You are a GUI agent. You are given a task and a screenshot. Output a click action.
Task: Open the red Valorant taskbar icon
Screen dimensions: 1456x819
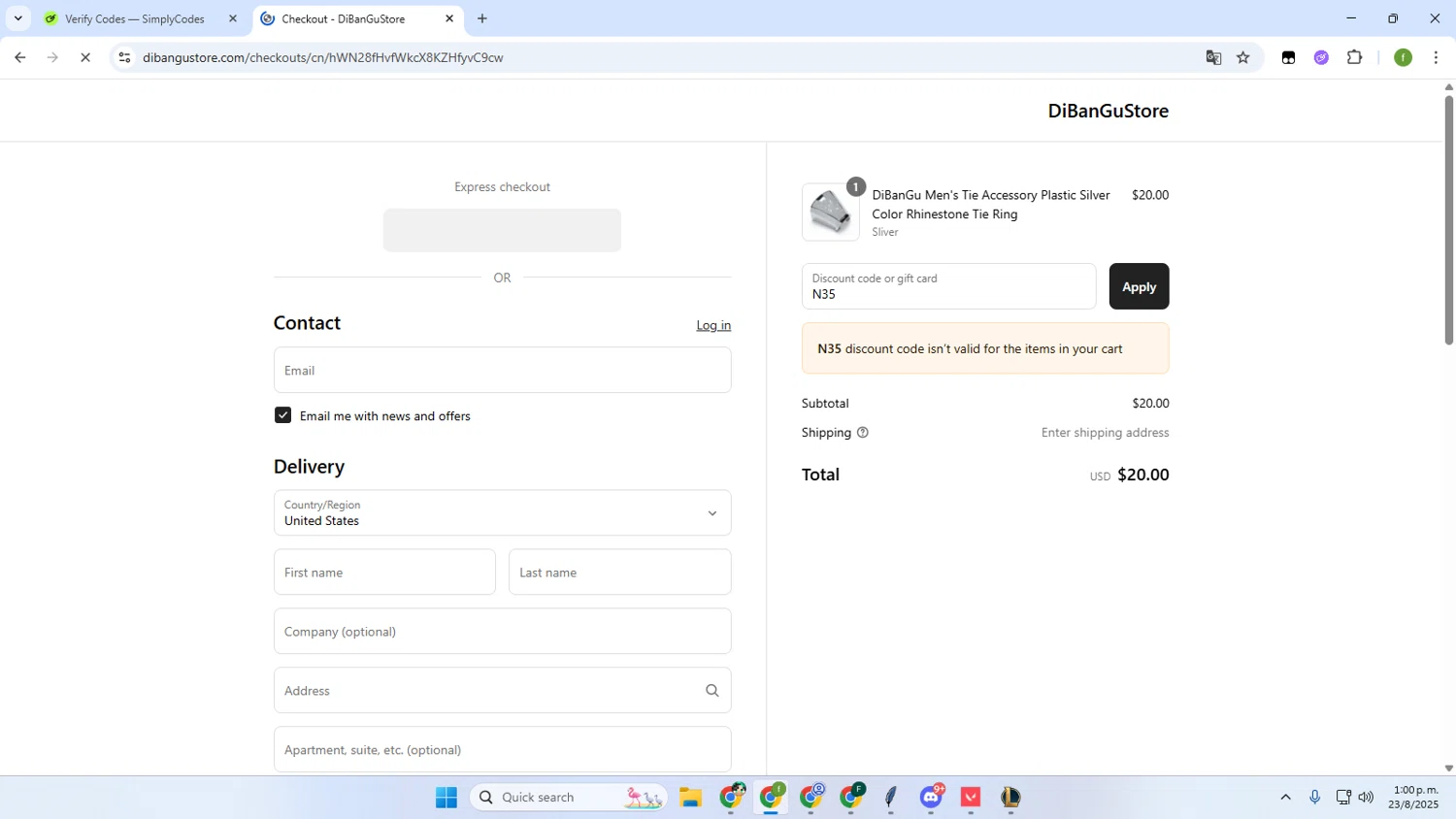pyautogui.click(x=971, y=798)
